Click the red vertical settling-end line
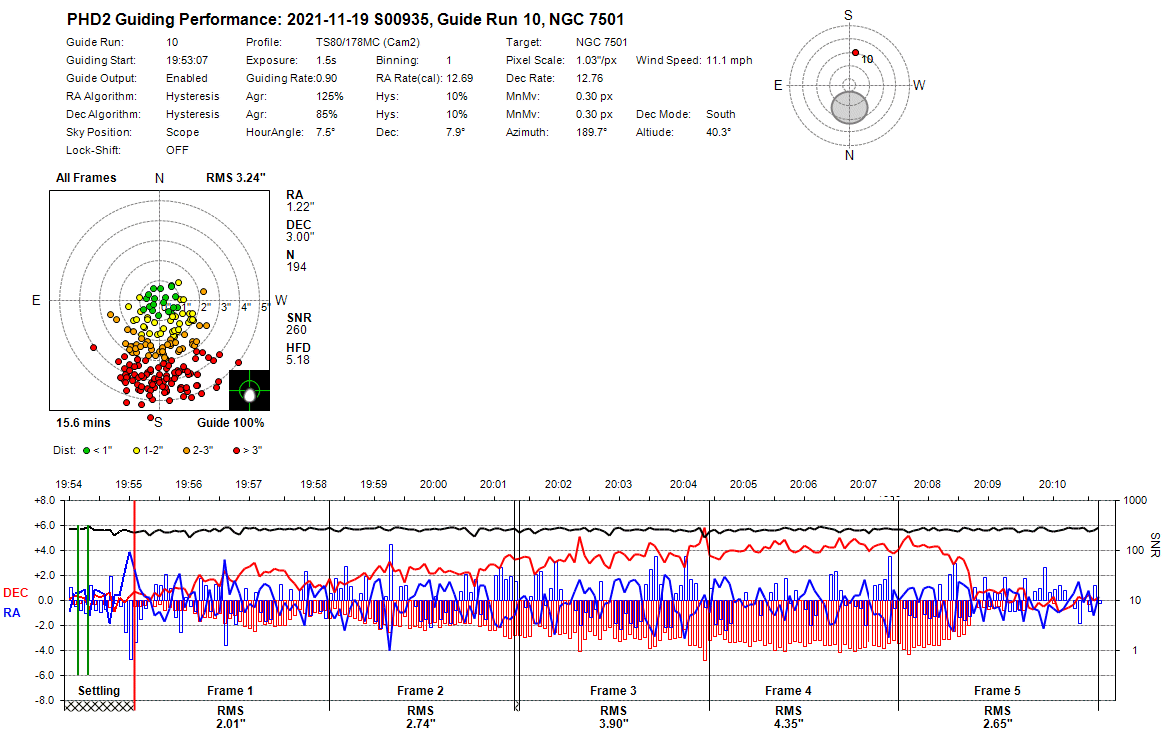The image size is (1174, 736). [x=134, y=605]
